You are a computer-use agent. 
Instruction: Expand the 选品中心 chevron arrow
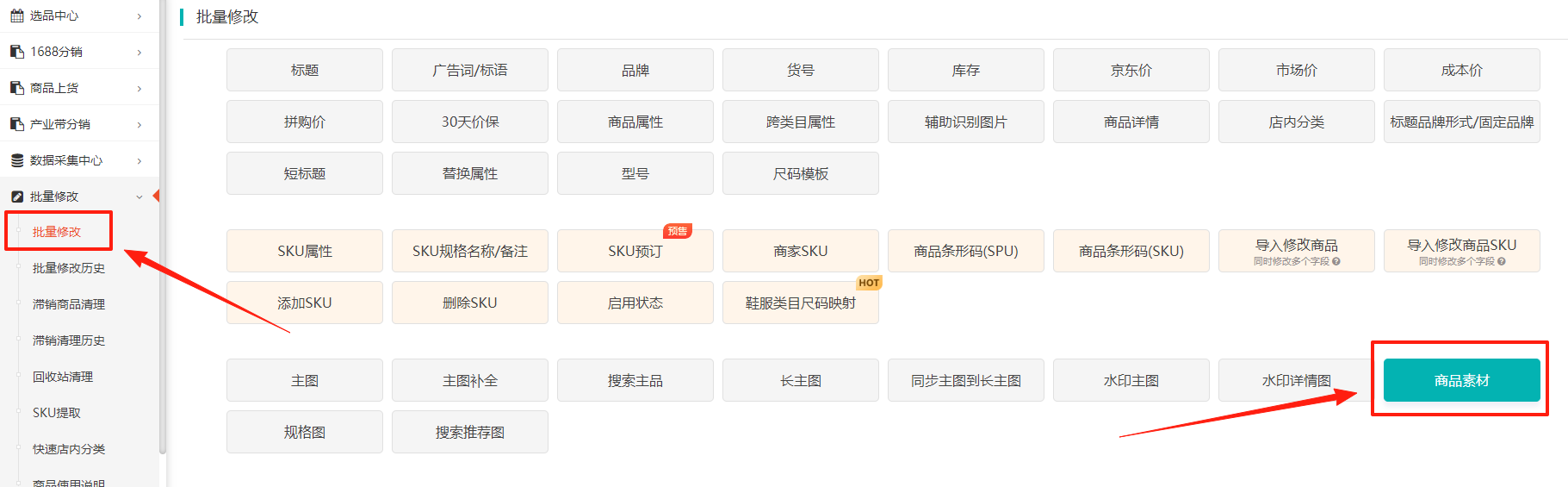[139, 16]
